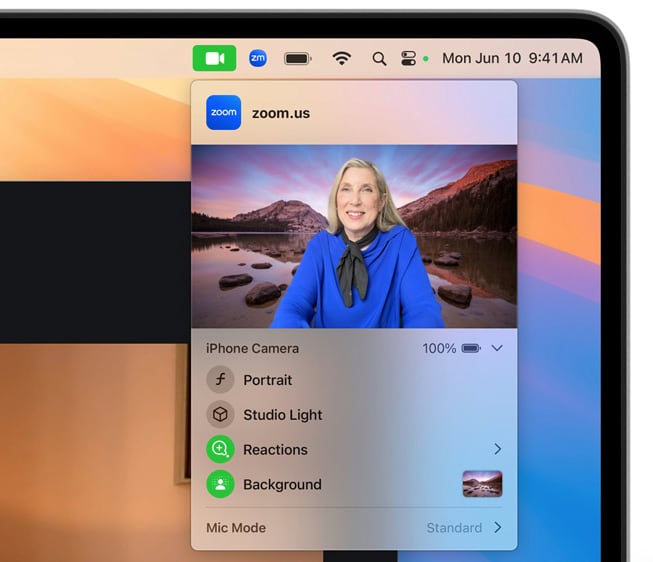Click the Portrait label
653x562 pixels.
268,380
